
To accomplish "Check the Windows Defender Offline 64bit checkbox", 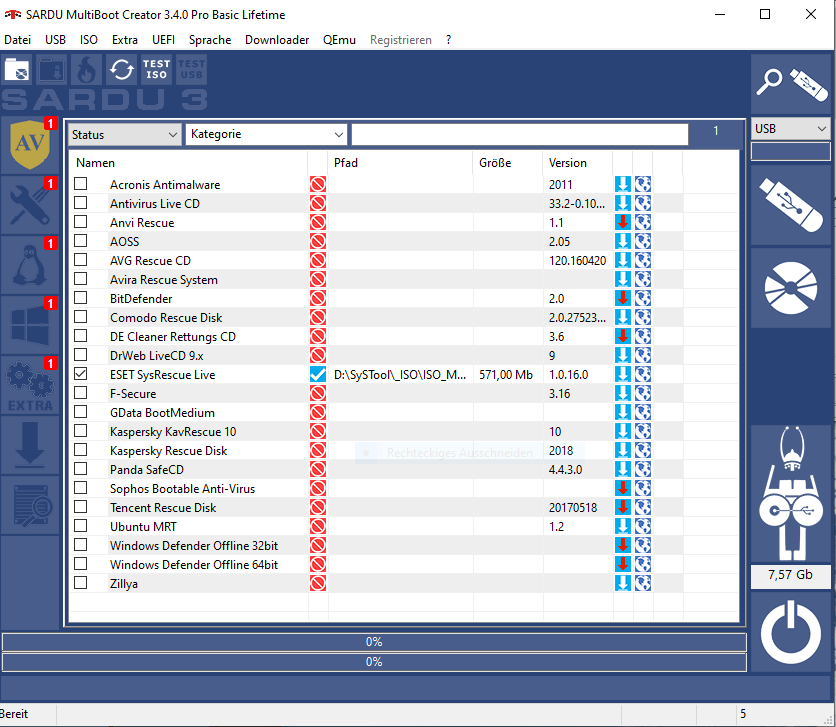I will pos(81,563).
